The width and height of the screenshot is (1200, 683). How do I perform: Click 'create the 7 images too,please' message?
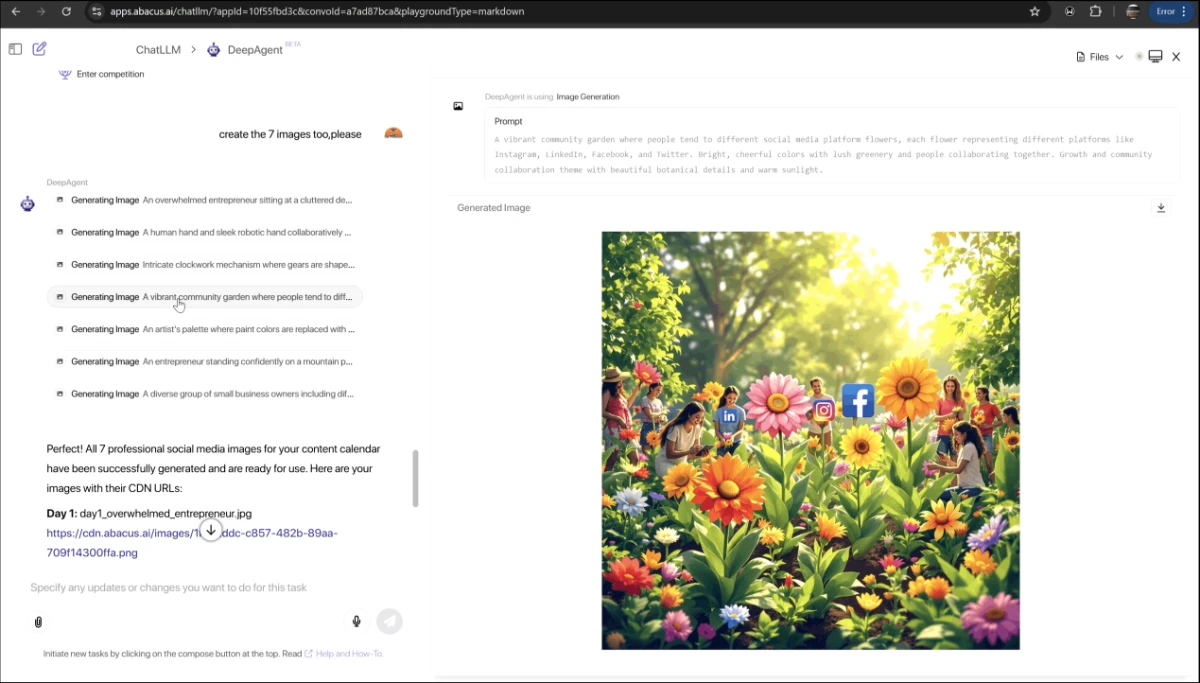click(290, 134)
